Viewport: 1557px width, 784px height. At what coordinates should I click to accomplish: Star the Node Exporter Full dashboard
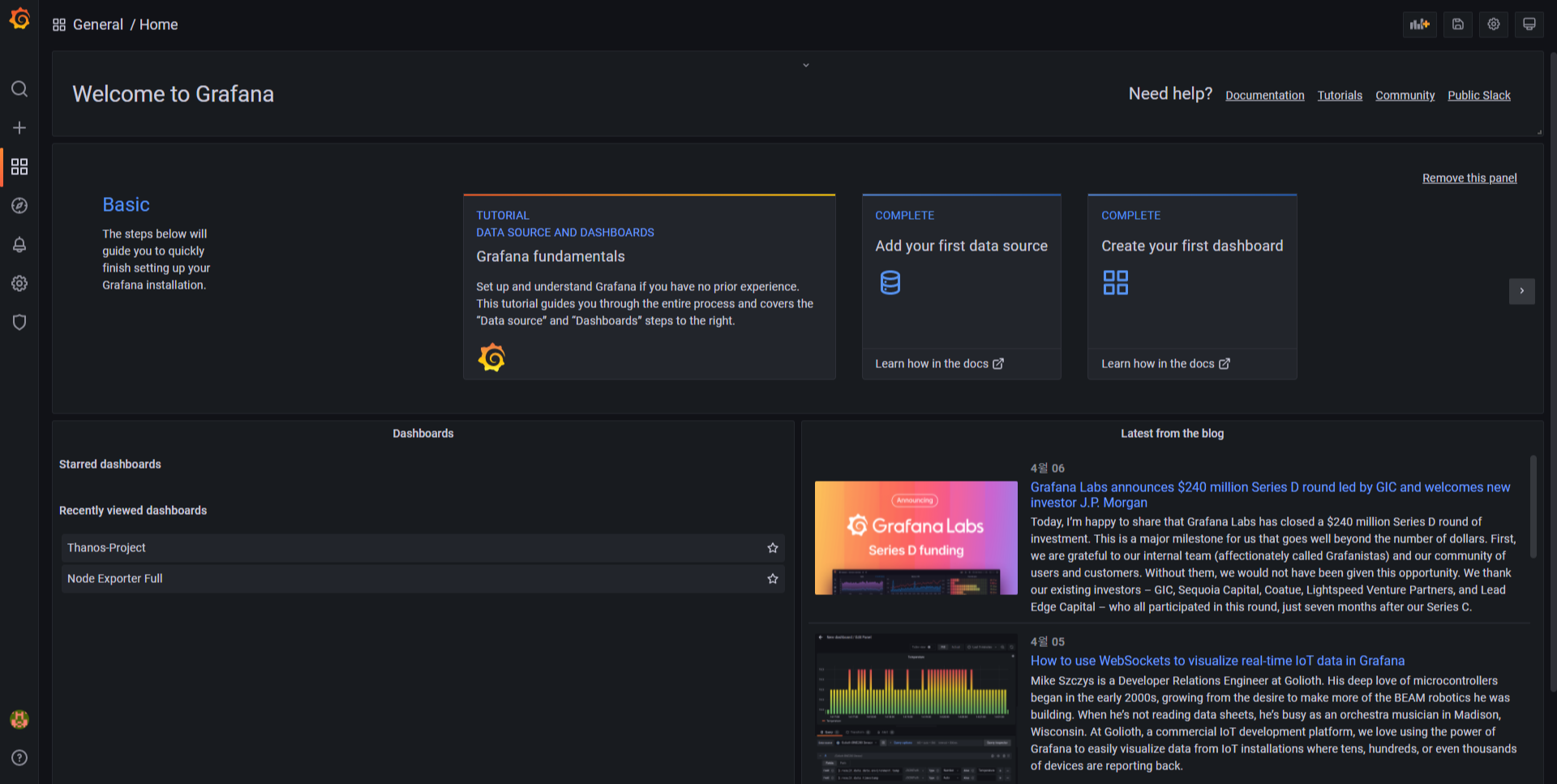point(773,579)
